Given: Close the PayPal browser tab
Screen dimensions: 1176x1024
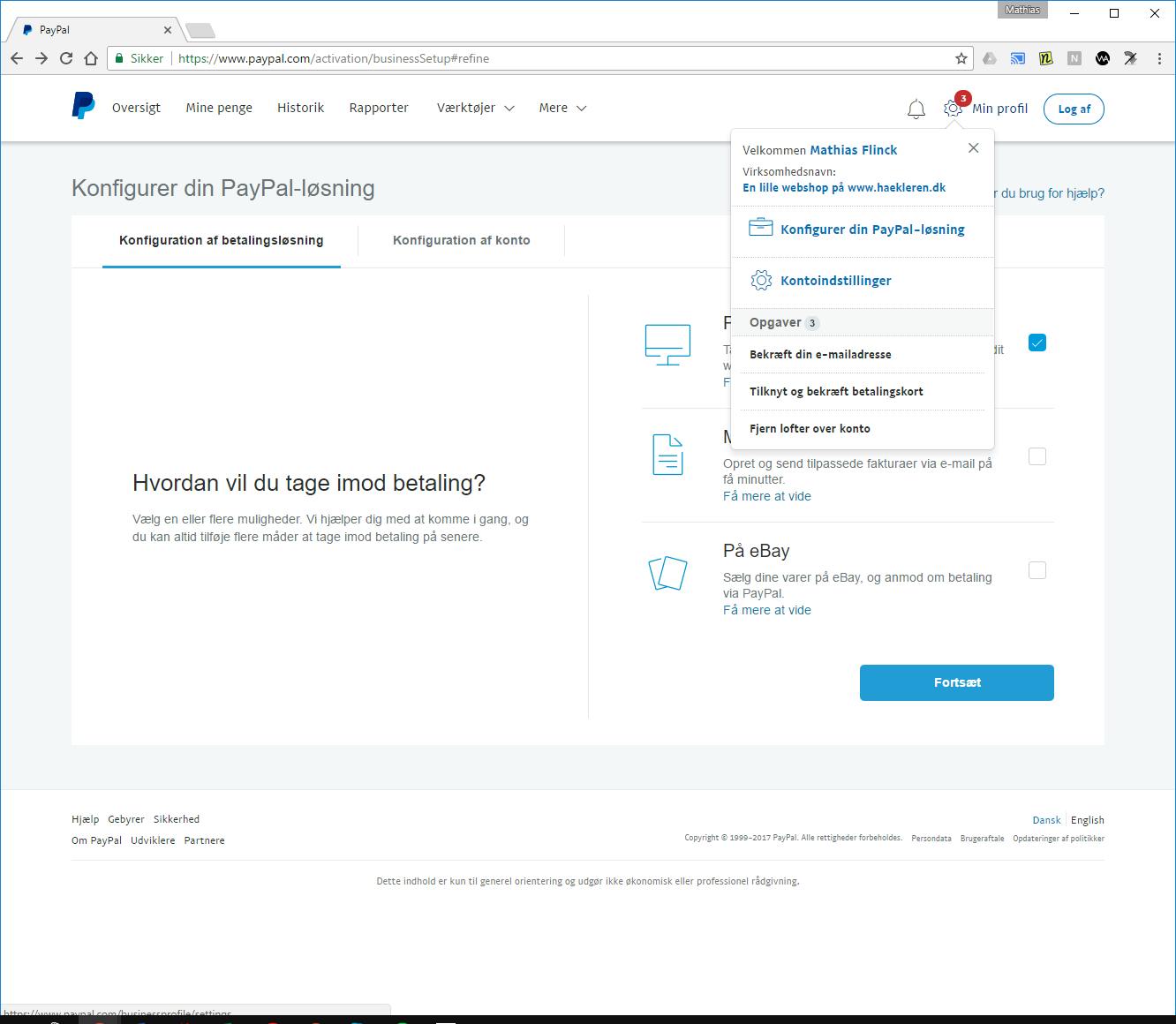Looking at the screenshot, I should point(167,30).
